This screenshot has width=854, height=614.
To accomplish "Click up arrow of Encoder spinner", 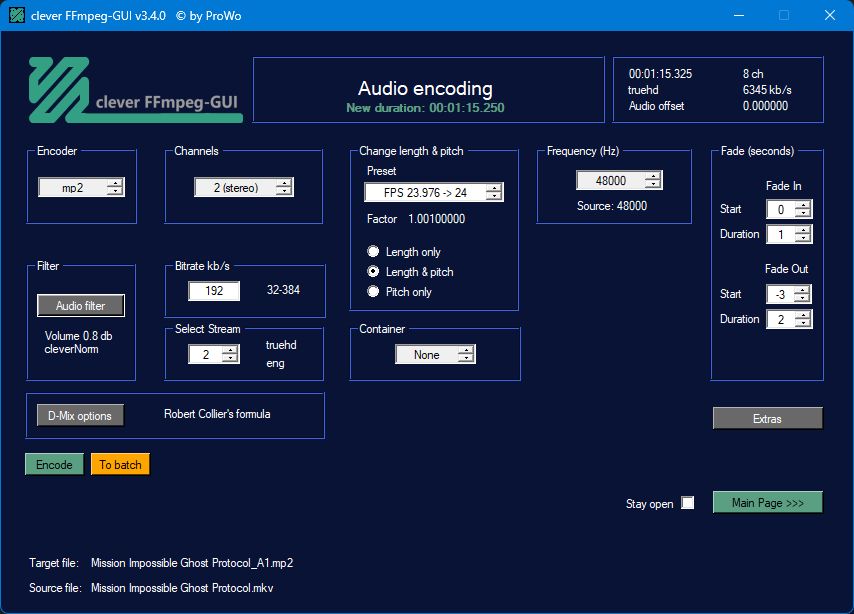I will point(114,183).
